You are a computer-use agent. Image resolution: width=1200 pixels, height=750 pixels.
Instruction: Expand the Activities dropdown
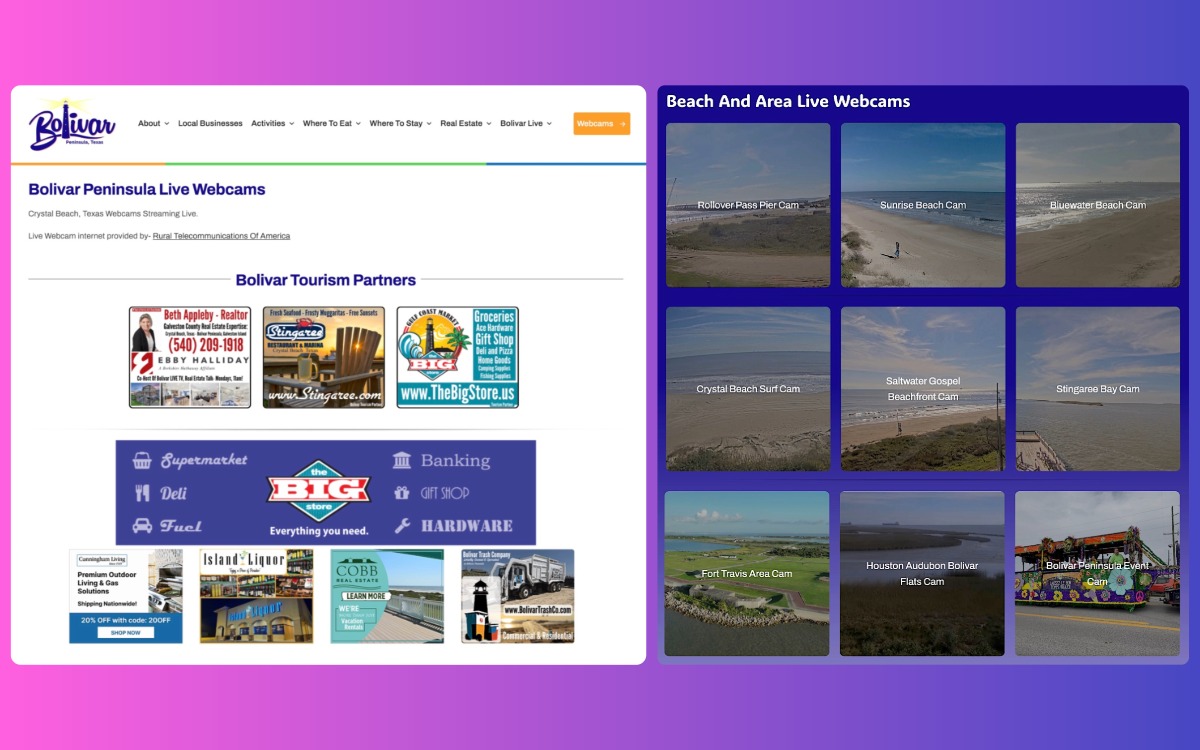click(270, 123)
